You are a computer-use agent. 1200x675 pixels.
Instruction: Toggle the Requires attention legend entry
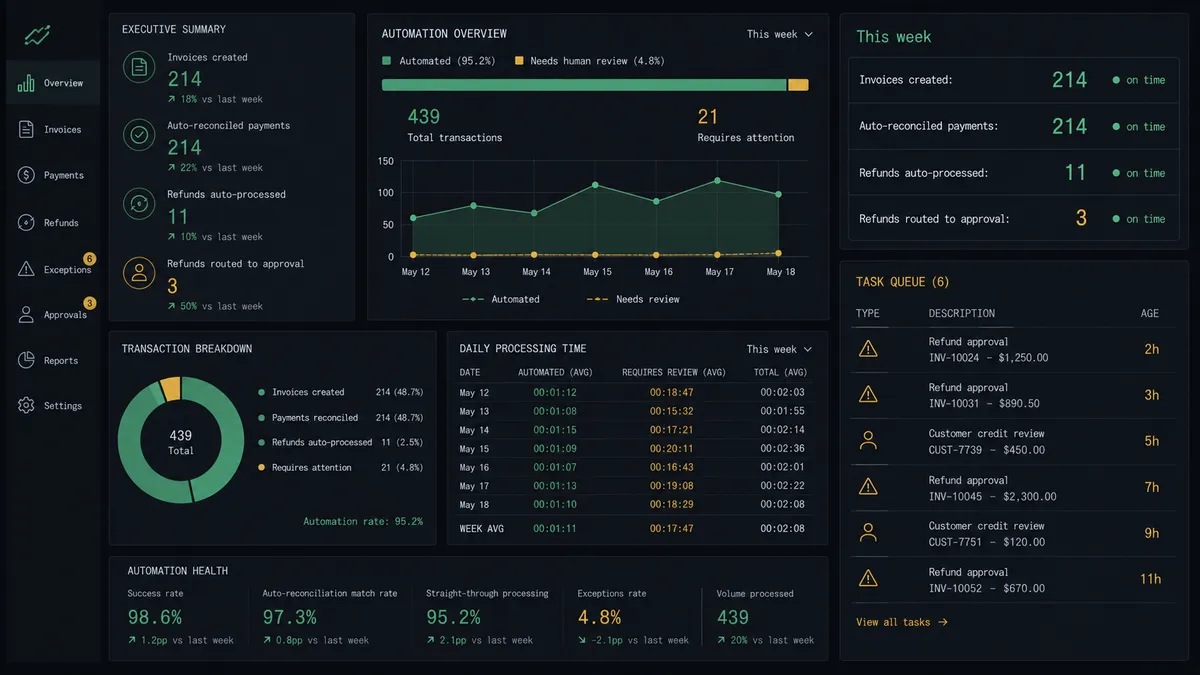pos(340,467)
